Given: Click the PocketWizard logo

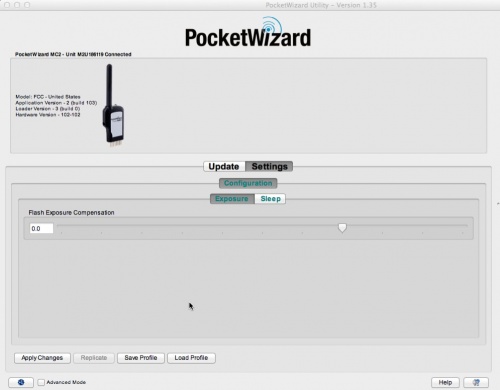Looking at the screenshot, I should pyautogui.click(x=248, y=33).
